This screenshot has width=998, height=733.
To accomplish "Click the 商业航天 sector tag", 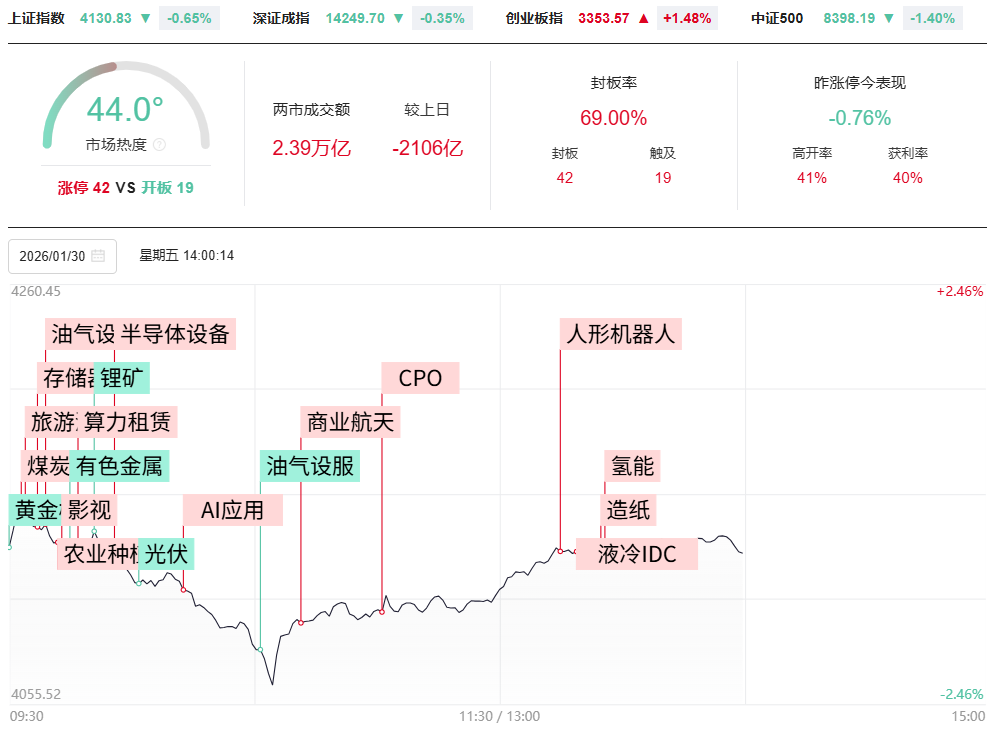I will pyautogui.click(x=350, y=422).
